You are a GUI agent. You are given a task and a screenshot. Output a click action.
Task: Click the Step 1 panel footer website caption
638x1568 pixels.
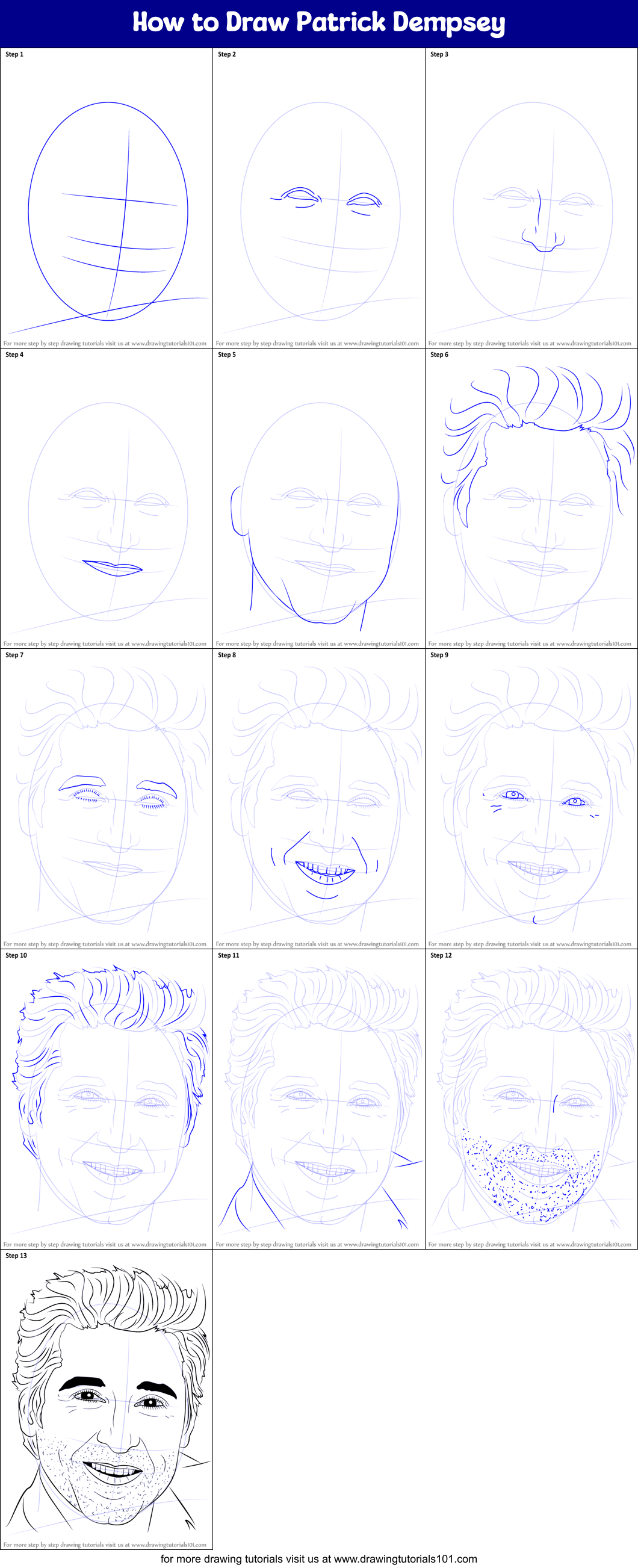(x=105, y=343)
